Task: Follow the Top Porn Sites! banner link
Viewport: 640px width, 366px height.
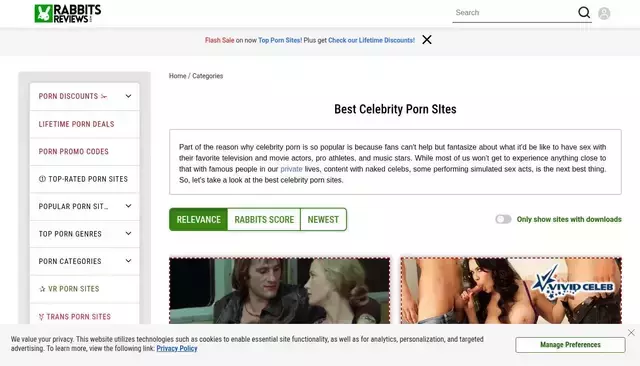Action: [x=280, y=40]
